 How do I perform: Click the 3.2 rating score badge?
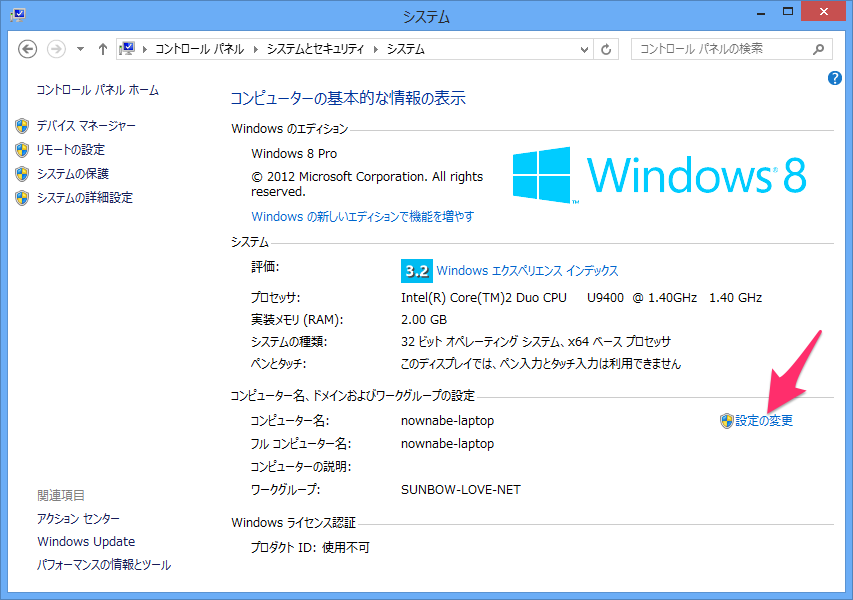click(x=417, y=271)
